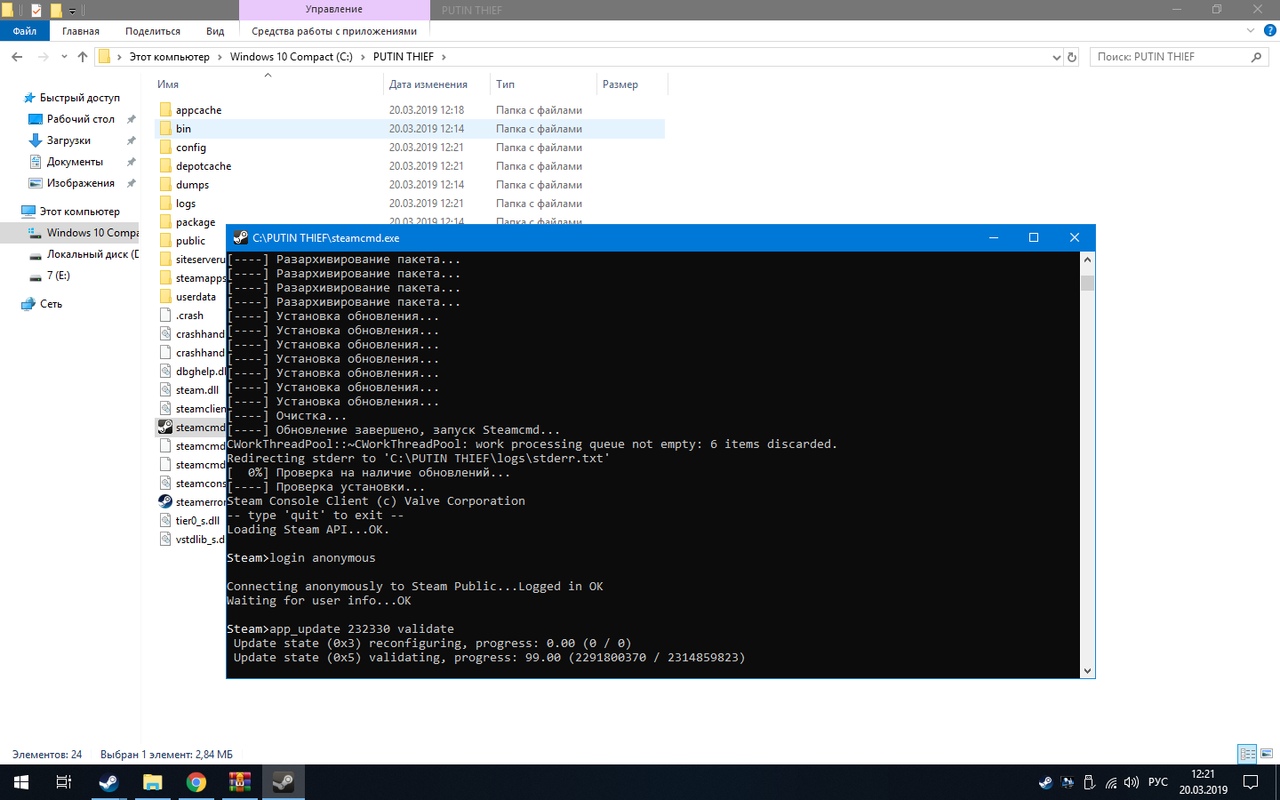This screenshot has height=800, width=1280.
Task: Expand Windows 10 Compact (C:) breadcrumb arrow
Action: click(363, 57)
